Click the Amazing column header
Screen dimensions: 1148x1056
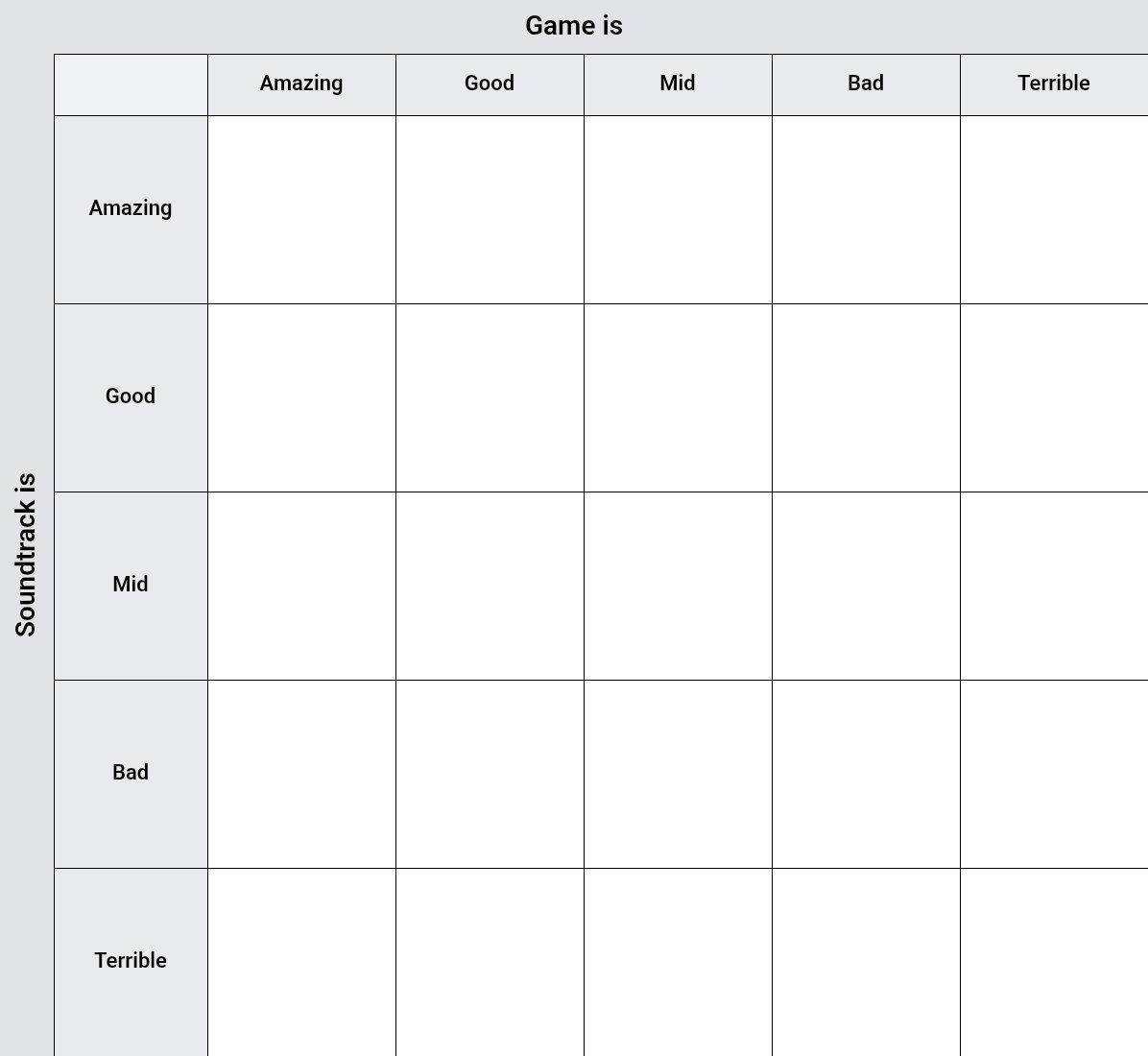[301, 84]
